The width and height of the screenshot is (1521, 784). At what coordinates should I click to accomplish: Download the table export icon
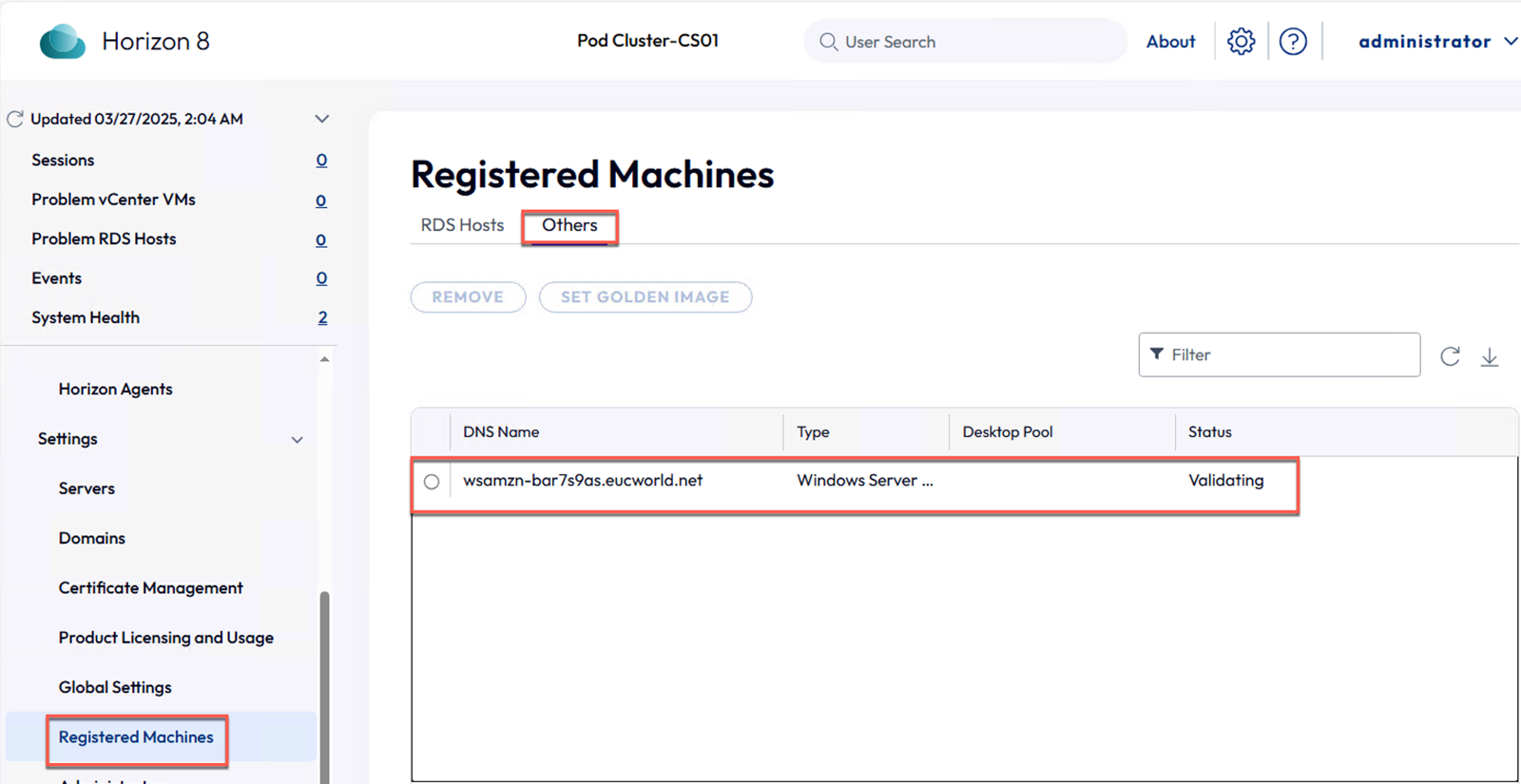click(1490, 356)
